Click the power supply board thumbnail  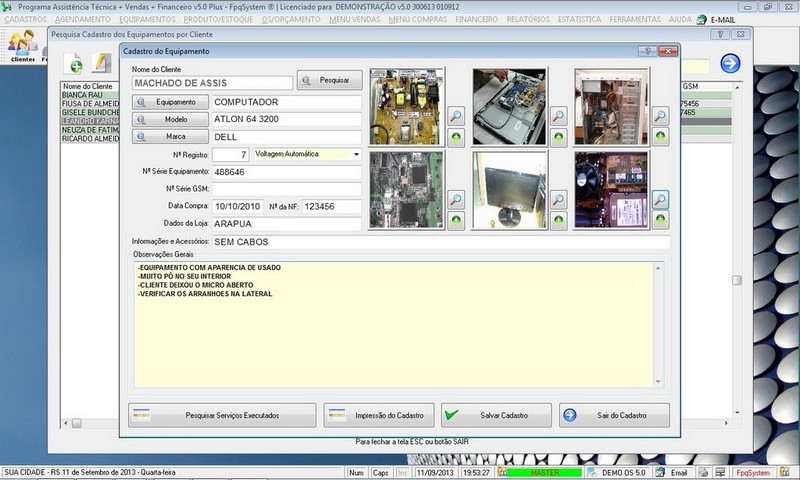[x=406, y=107]
